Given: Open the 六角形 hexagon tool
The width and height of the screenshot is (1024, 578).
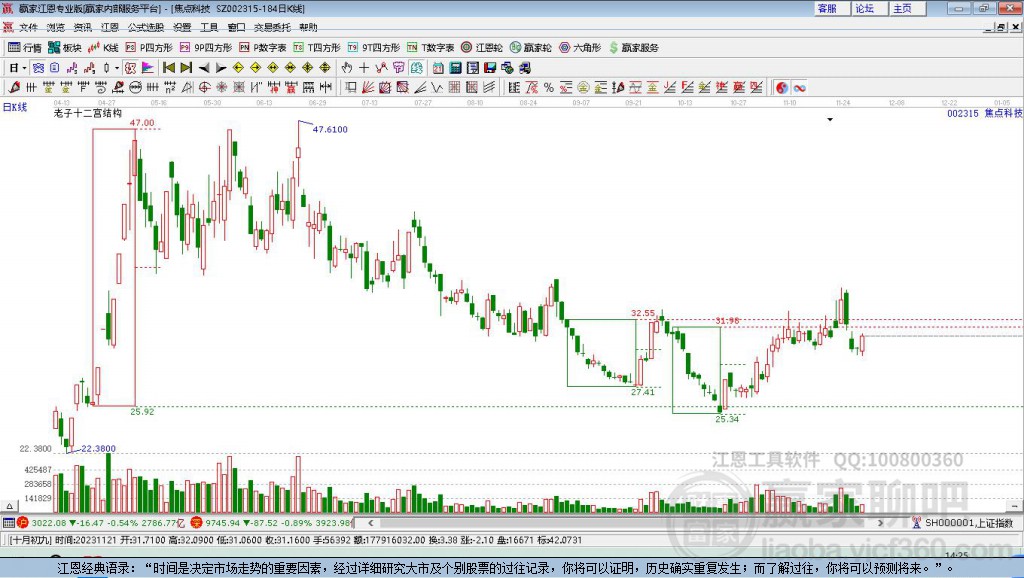Looking at the screenshot, I should [x=580, y=48].
